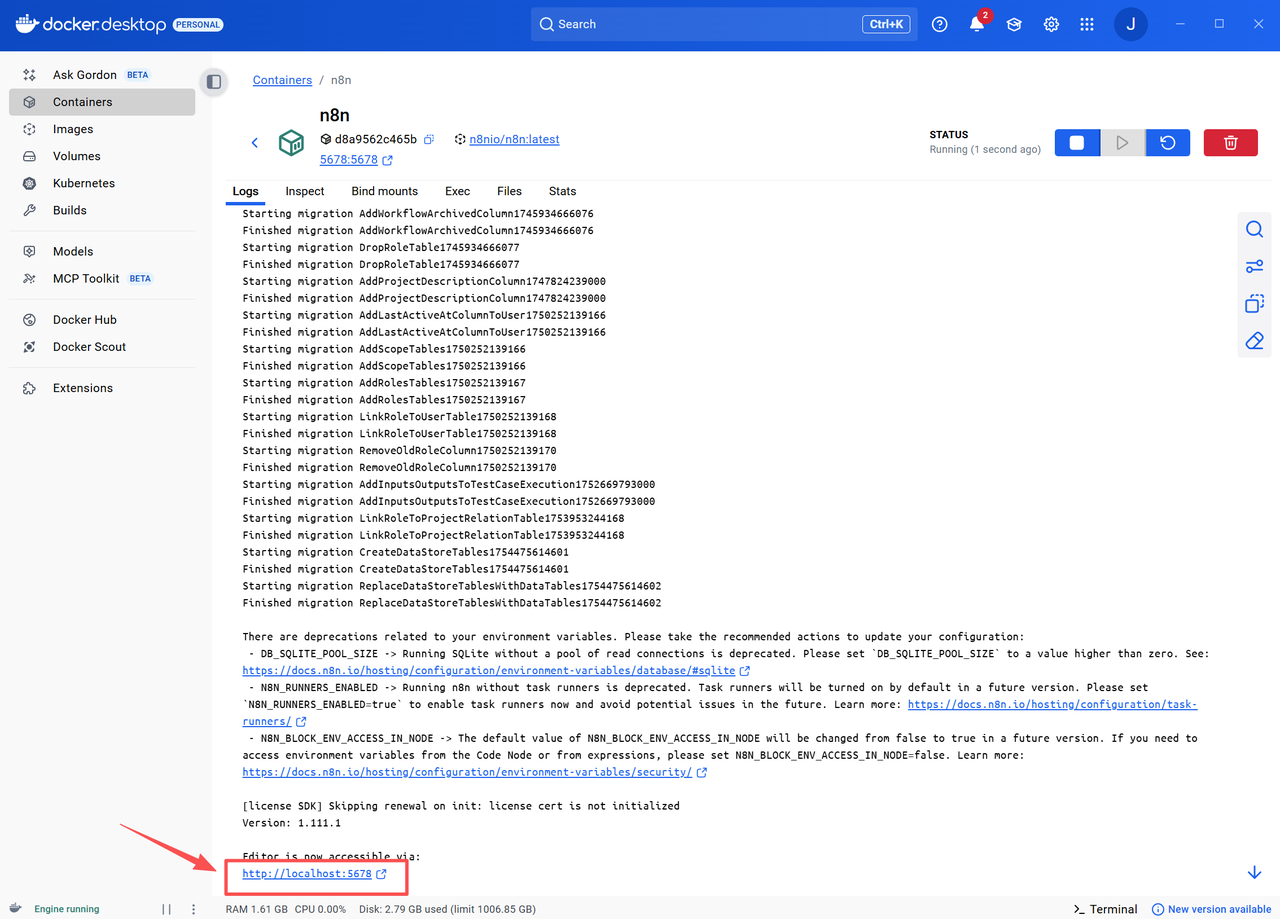Open the apps grid menu

1087,25
